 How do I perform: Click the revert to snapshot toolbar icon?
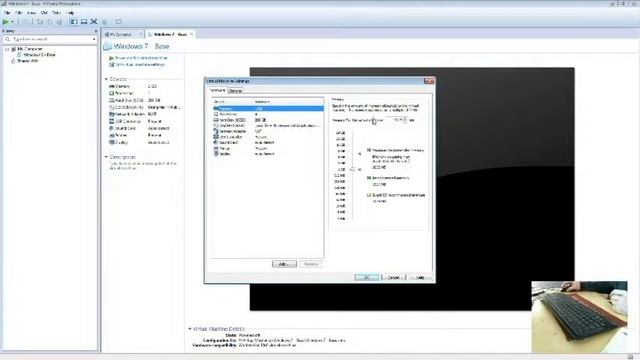tap(50, 22)
